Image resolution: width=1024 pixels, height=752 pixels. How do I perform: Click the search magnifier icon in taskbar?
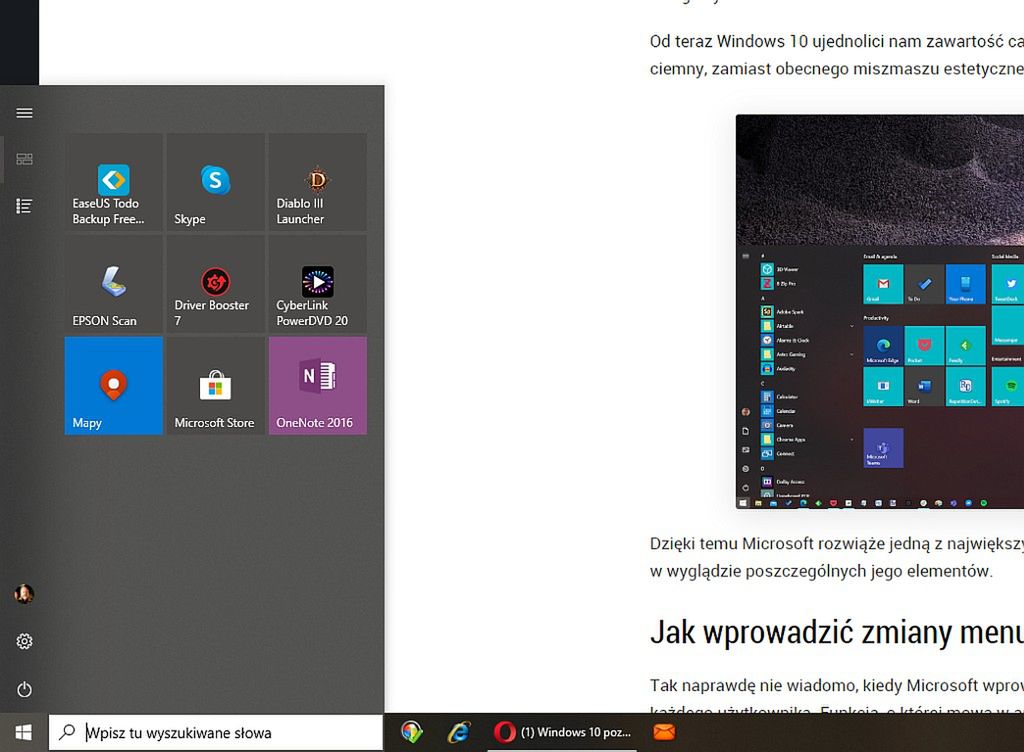pyautogui.click(x=67, y=732)
